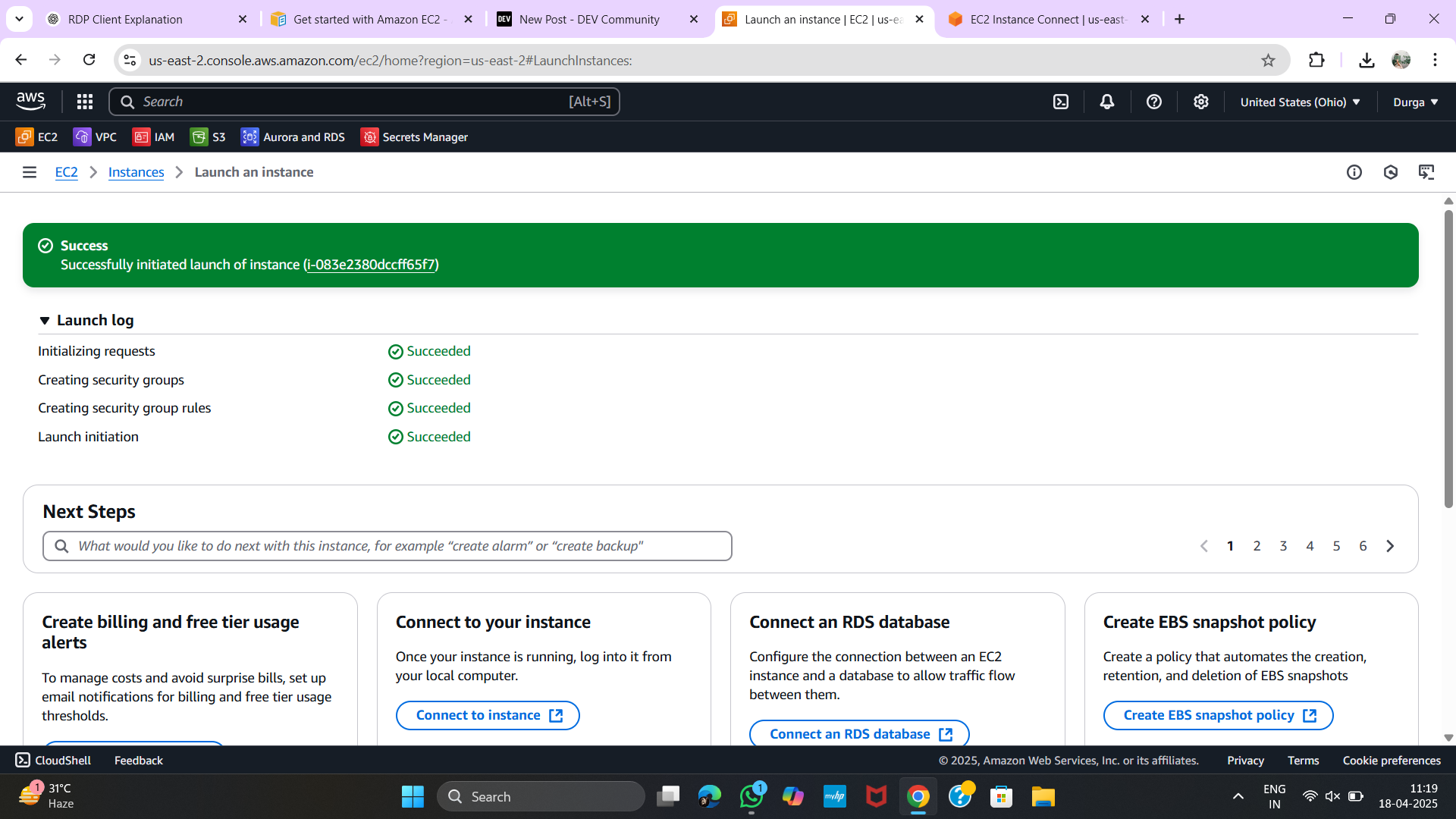
Task: Open the Privacy footer link
Action: tap(1245, 760)
